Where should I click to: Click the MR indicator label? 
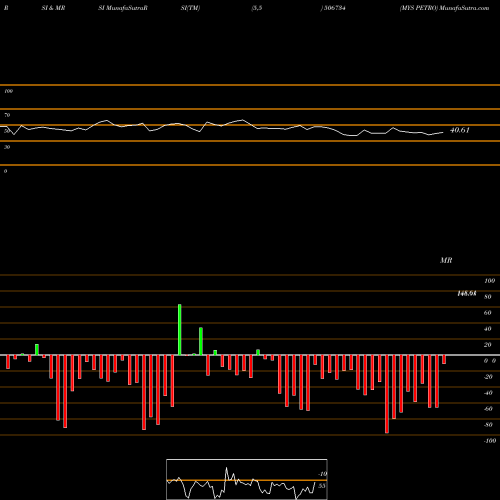(x=446, y=260)
